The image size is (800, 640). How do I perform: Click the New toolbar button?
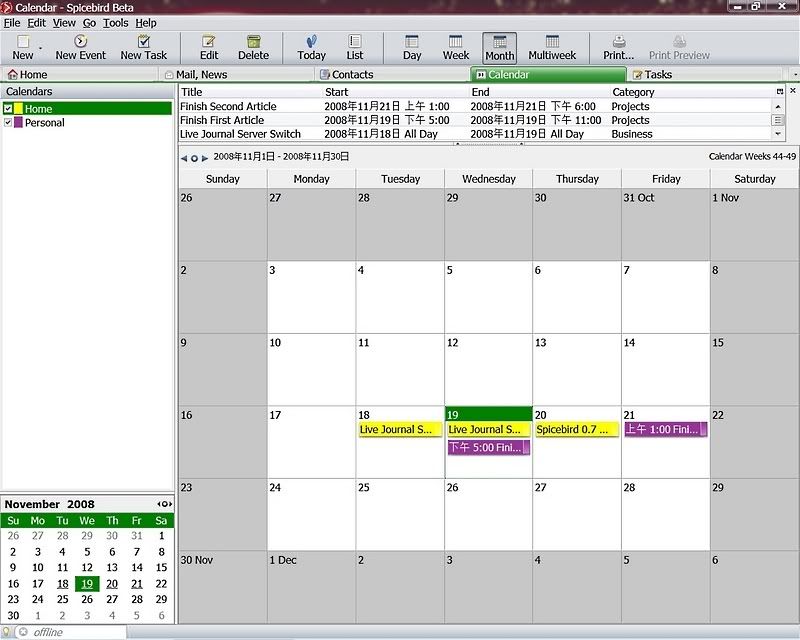coord(23,47)
